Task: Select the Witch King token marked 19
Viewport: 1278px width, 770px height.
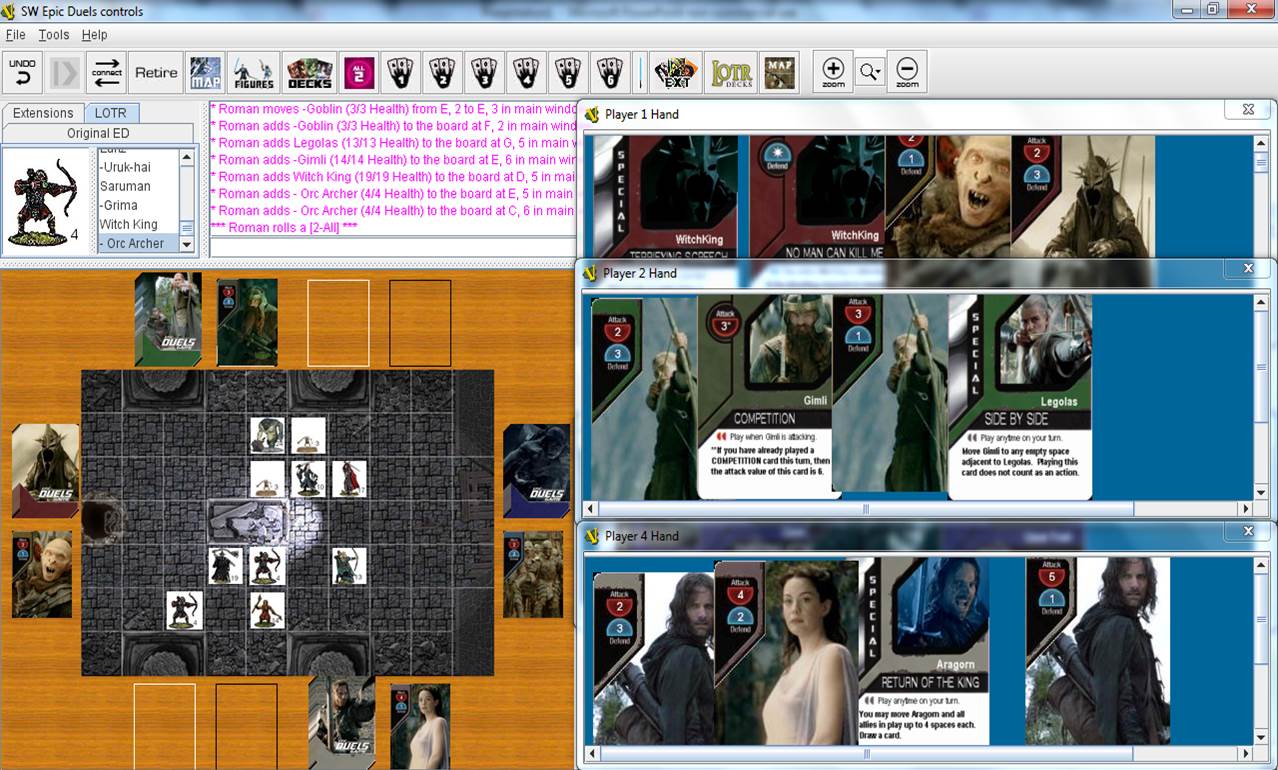Action: point(226,566)
